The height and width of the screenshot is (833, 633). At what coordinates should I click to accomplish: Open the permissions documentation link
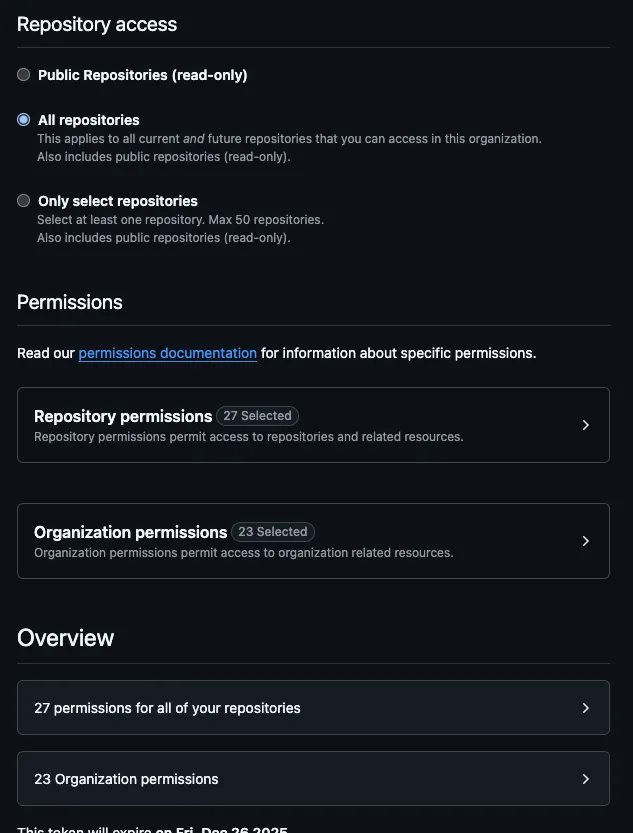[x=167, y=353]
